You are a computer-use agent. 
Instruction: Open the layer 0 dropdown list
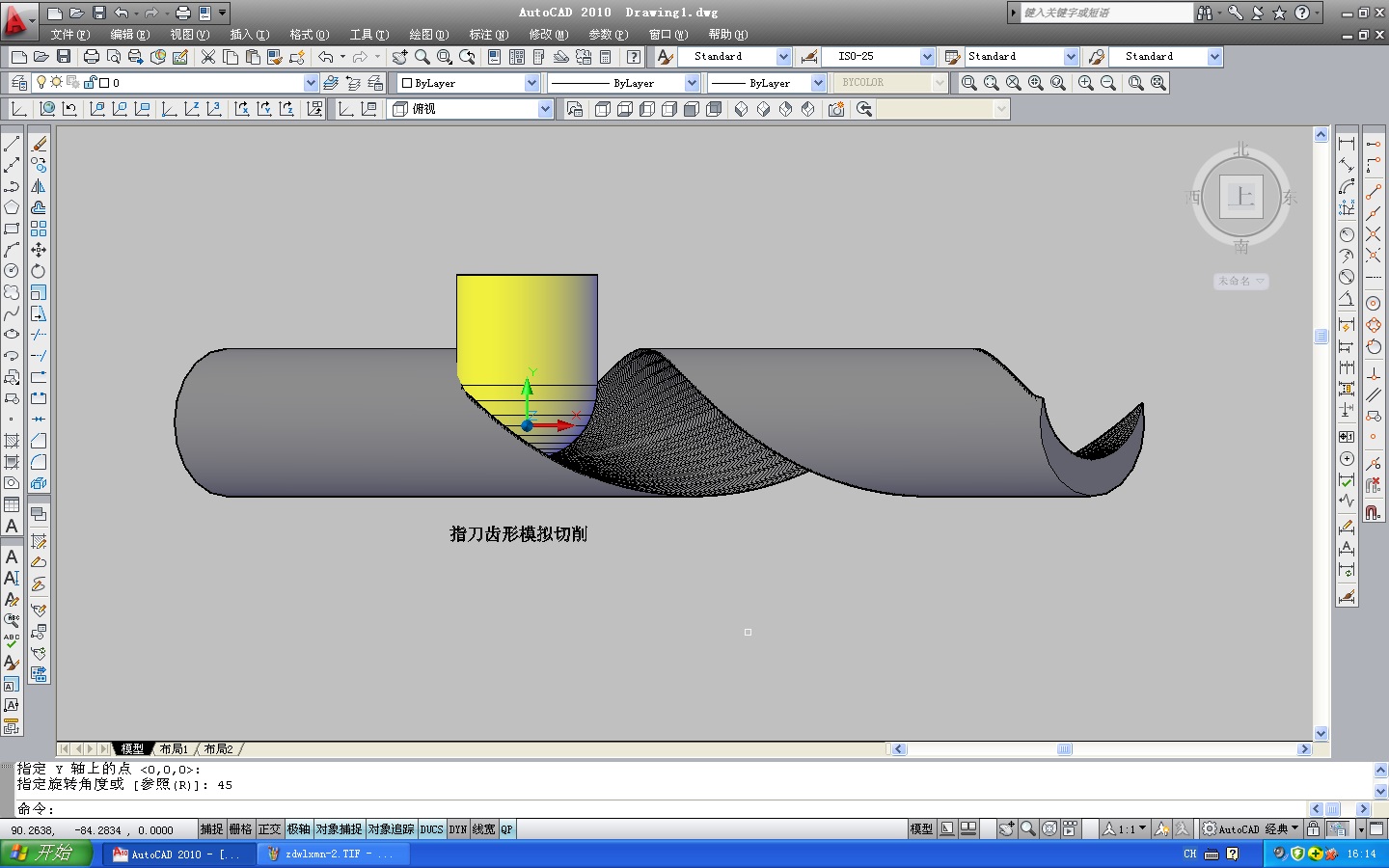[x=311, y=83]
